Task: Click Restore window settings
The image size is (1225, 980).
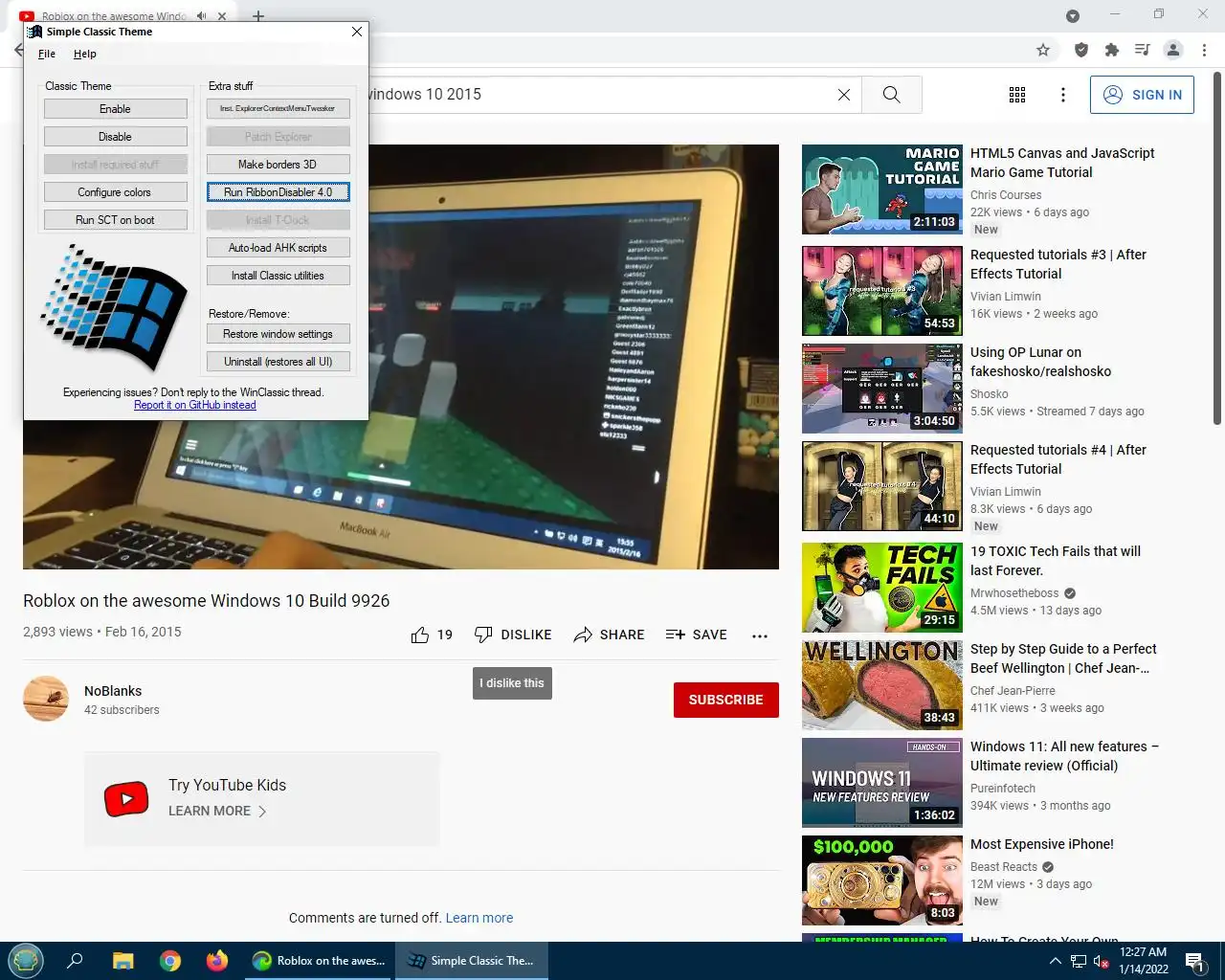Action: [x=278, y=334]
